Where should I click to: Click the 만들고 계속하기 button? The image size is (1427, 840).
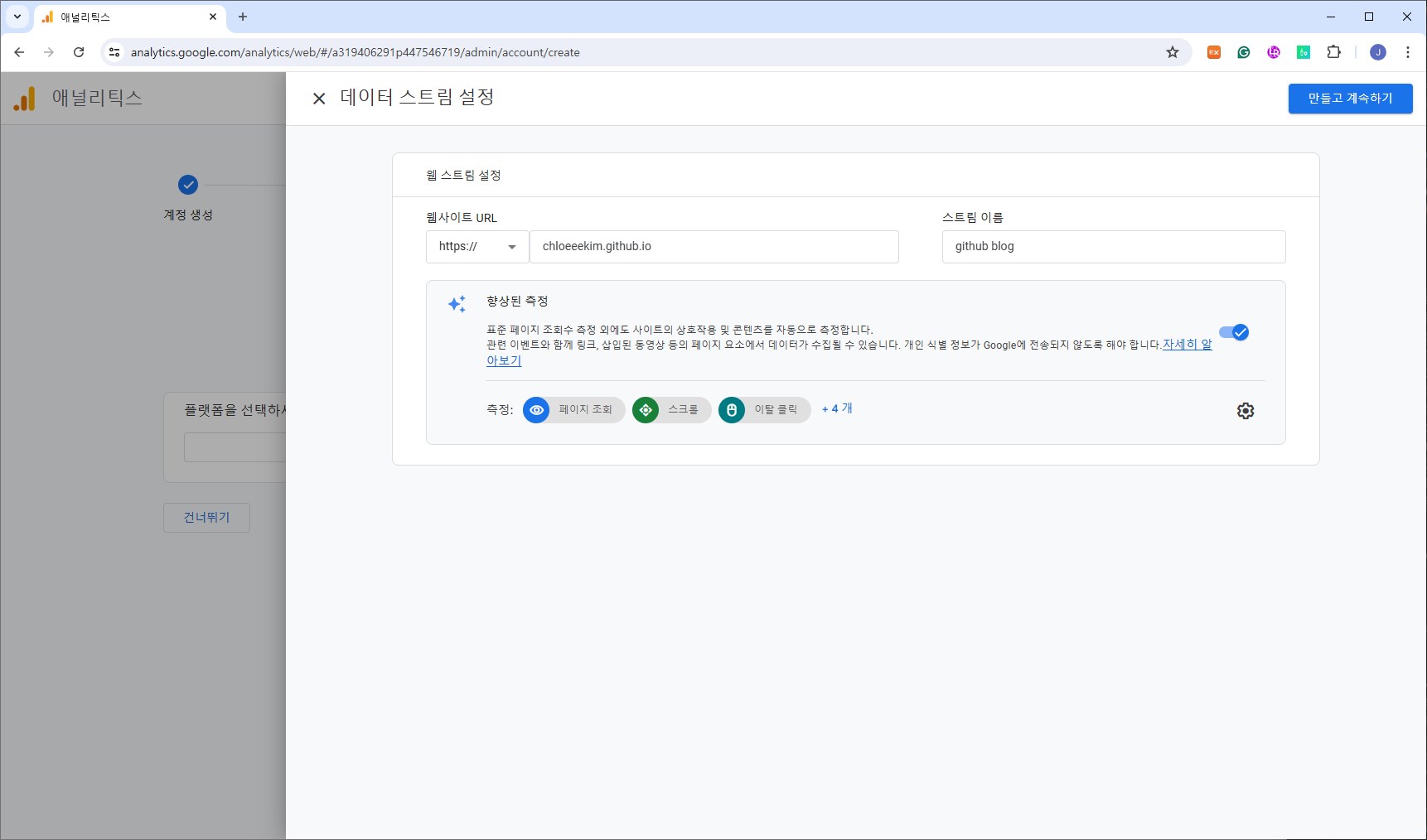1350,99
